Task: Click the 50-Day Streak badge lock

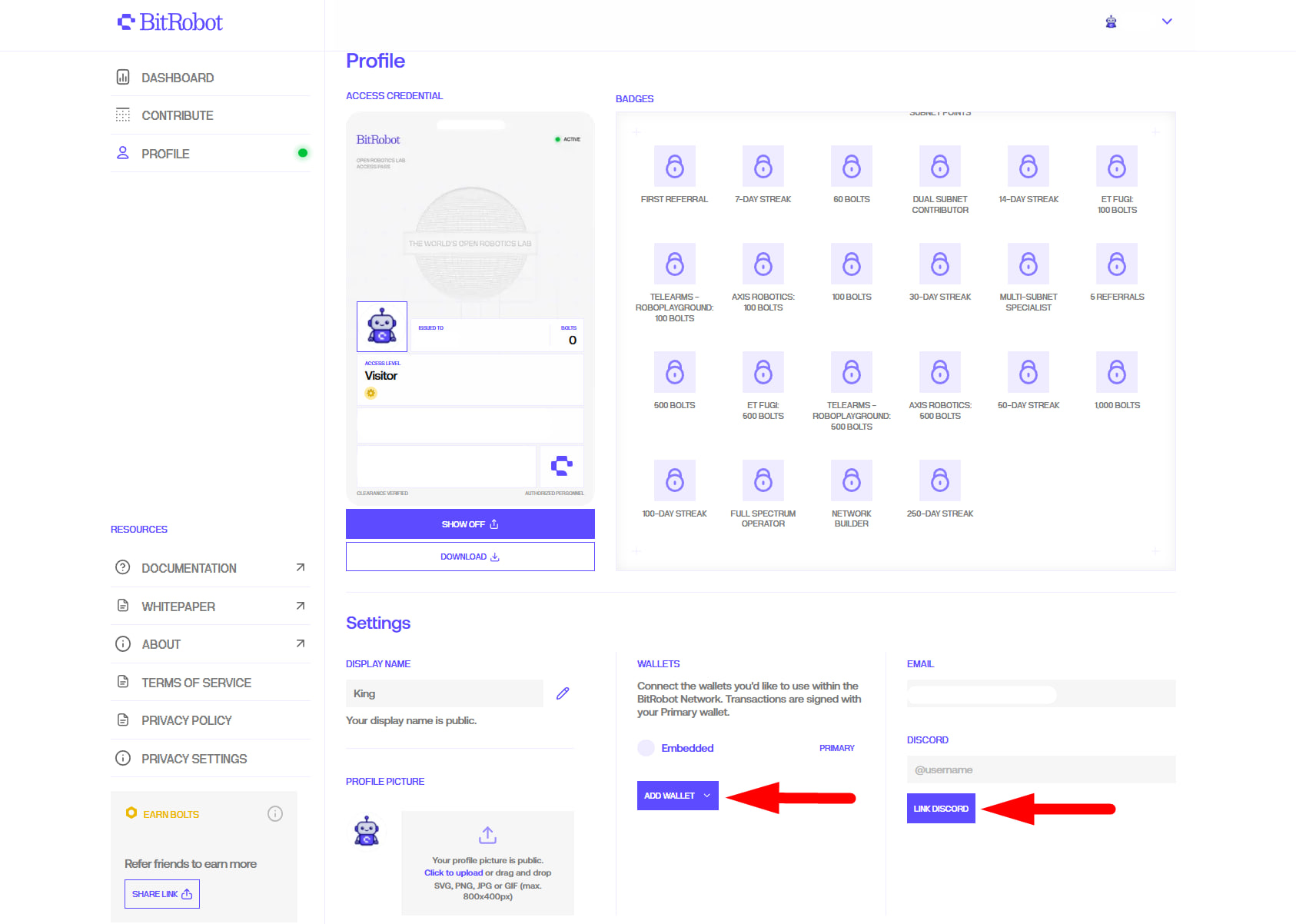Action: click(1028, 372)
